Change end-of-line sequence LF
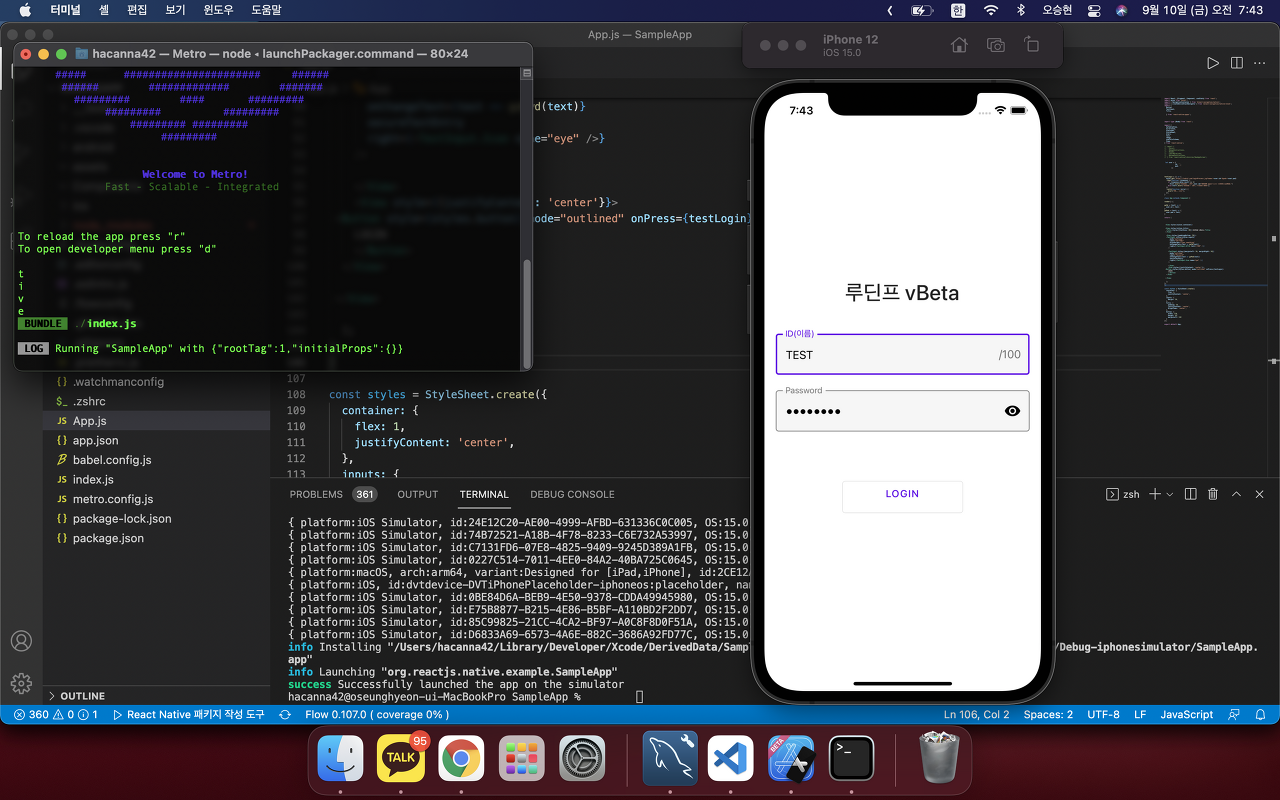The image size is (1280, 800). pyautogui.click(x=1140, y=715)
